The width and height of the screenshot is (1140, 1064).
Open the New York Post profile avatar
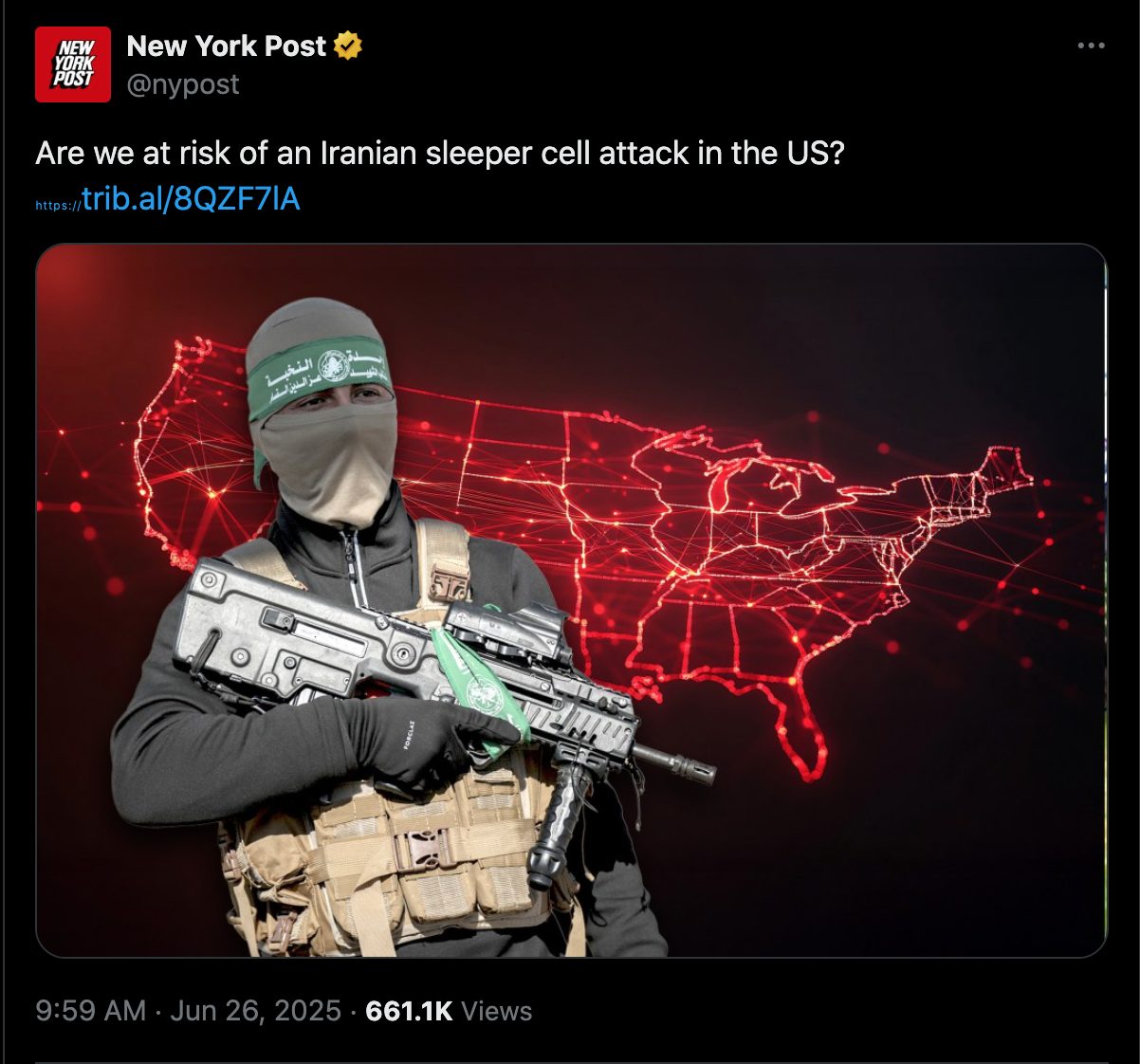tap(73, 64)
